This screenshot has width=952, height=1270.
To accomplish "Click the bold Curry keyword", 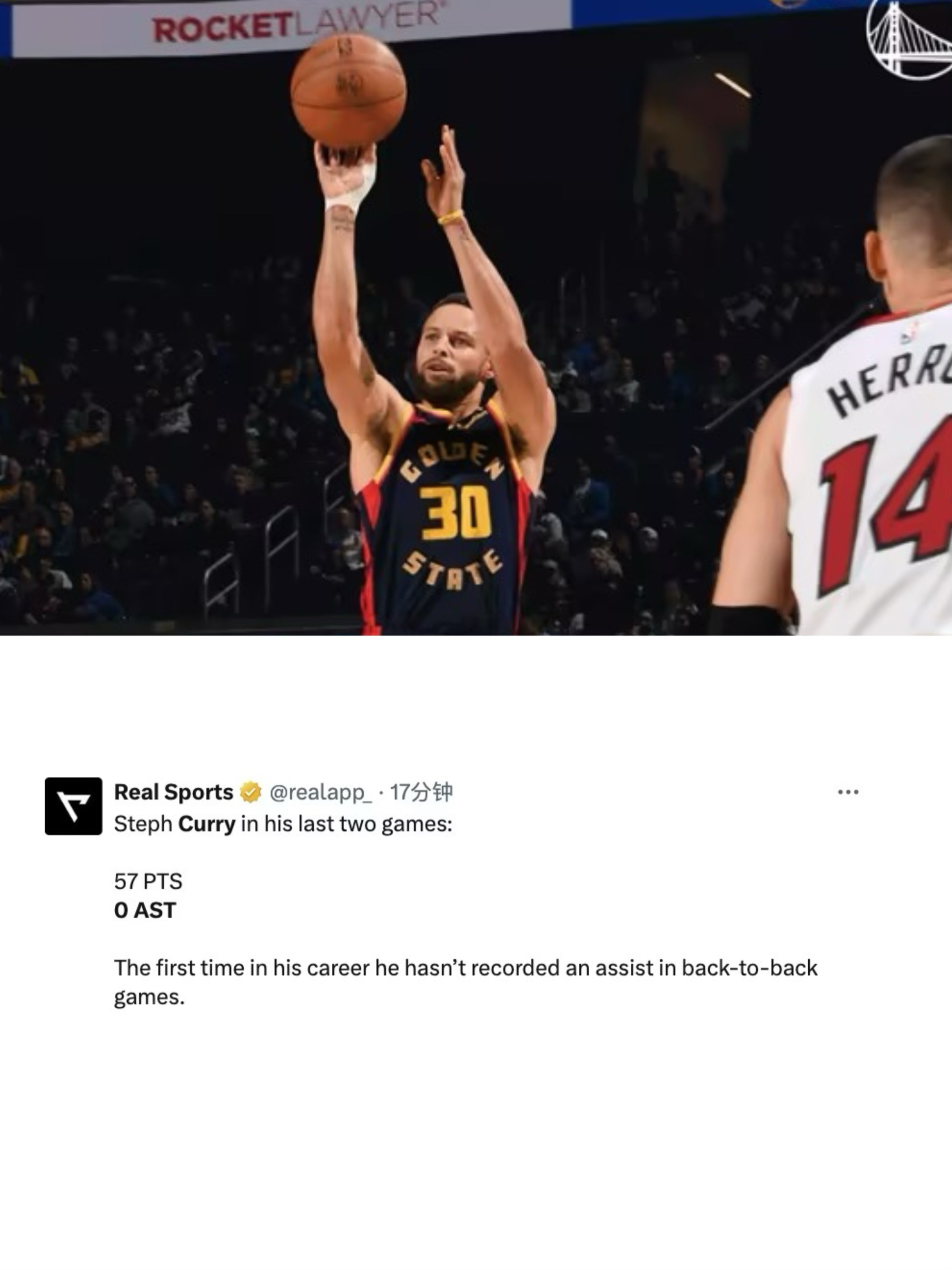I will pyautogui.click(x=207, y=824).
